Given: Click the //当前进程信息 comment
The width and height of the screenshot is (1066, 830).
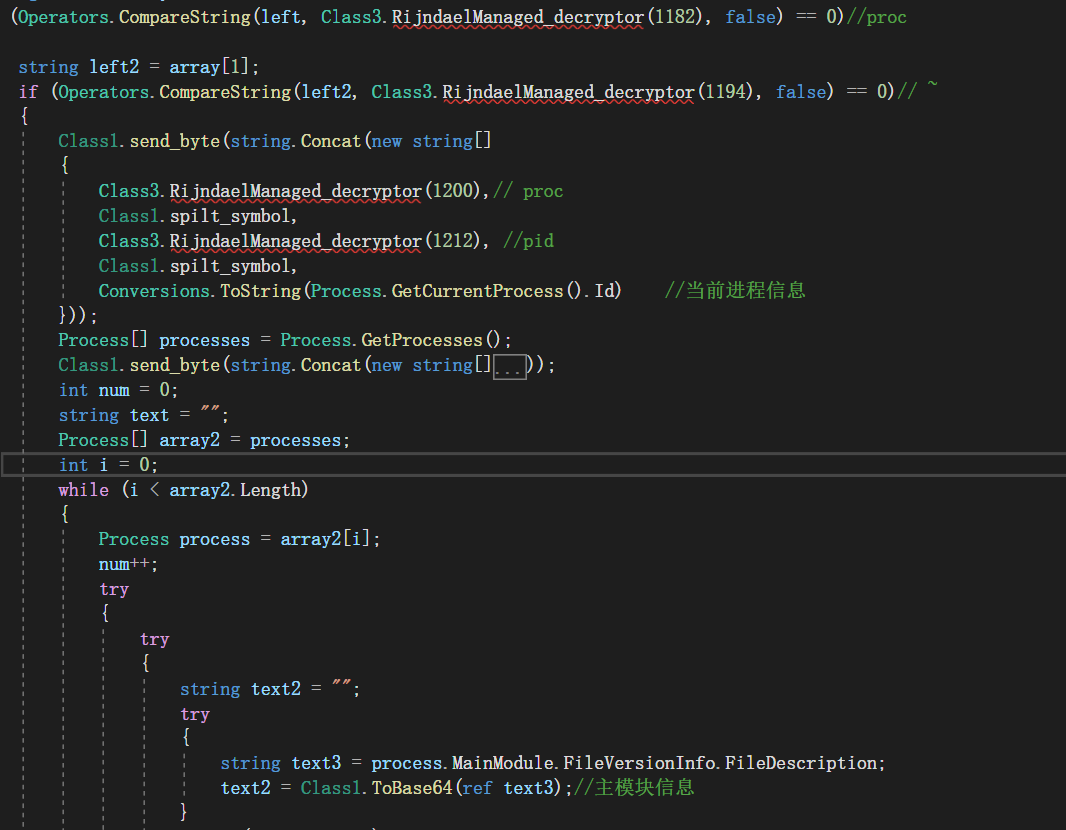Looking at the screenshot, I should click(x=735, y=290).
